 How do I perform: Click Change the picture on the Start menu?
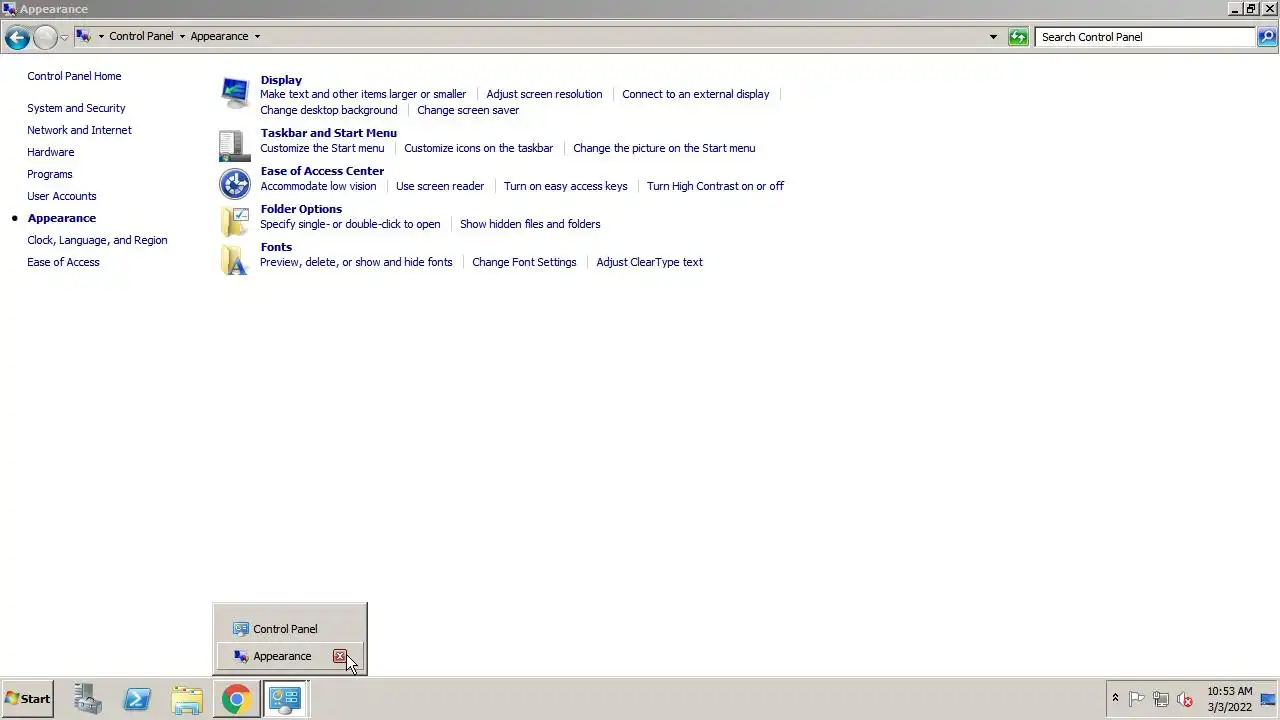coord(664,148)
